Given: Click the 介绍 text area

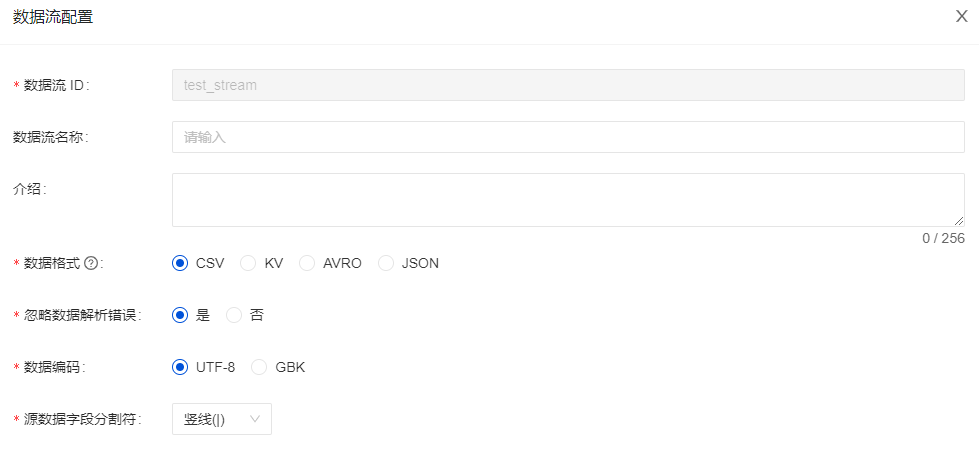Looking at the screenshot, I should pos(568,200).
